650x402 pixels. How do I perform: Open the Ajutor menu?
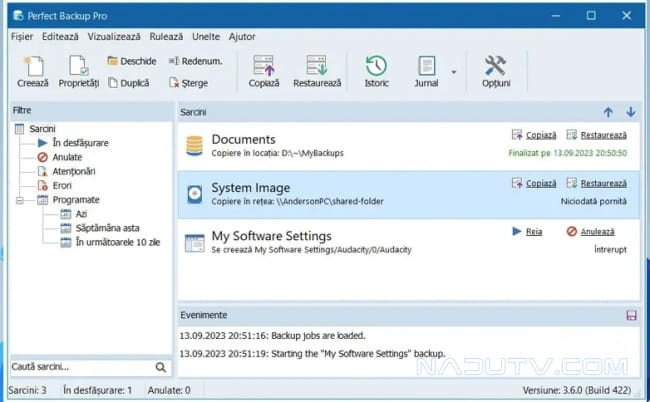click(x=242, y=36)
